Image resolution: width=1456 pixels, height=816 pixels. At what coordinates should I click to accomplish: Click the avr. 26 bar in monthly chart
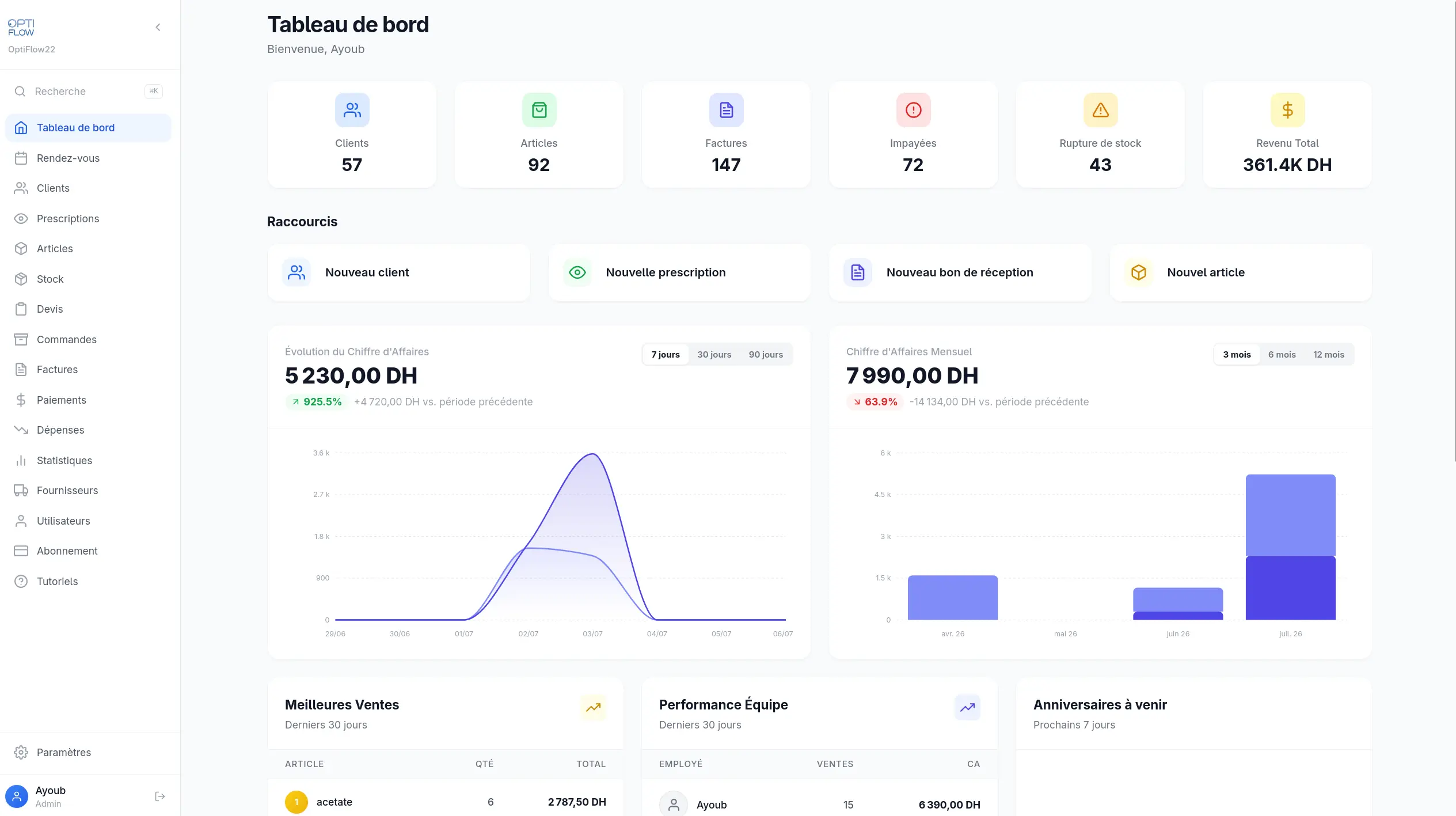[953, 598]
